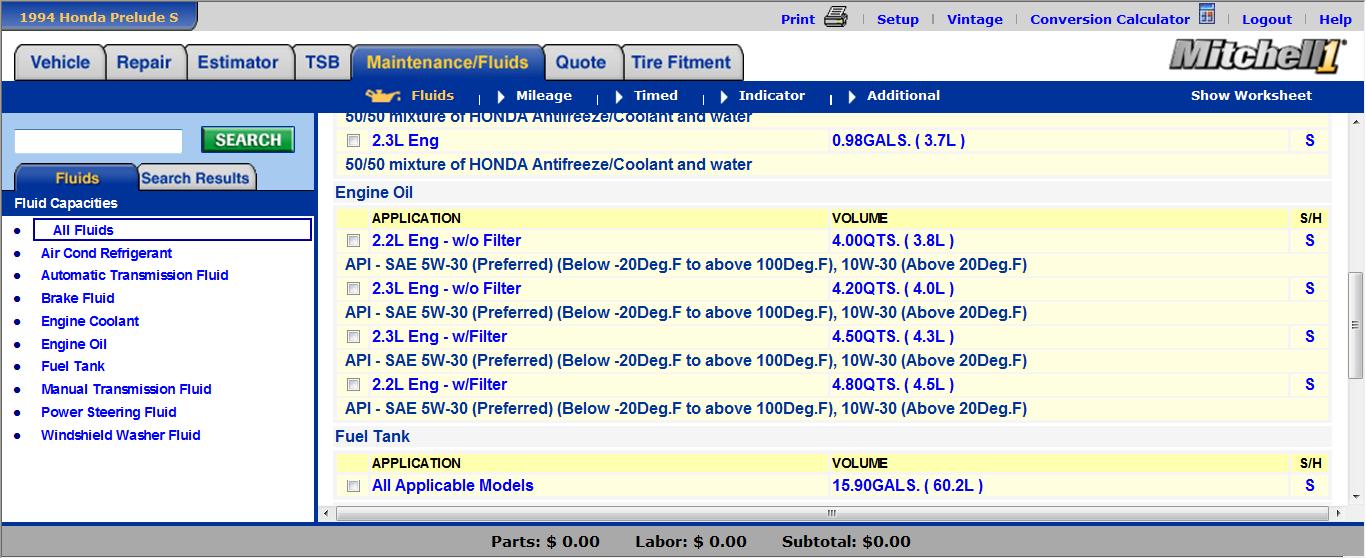Select Engine Oil in the sidebar
This screenshot has height=559, width=1366.
point(74,344)
